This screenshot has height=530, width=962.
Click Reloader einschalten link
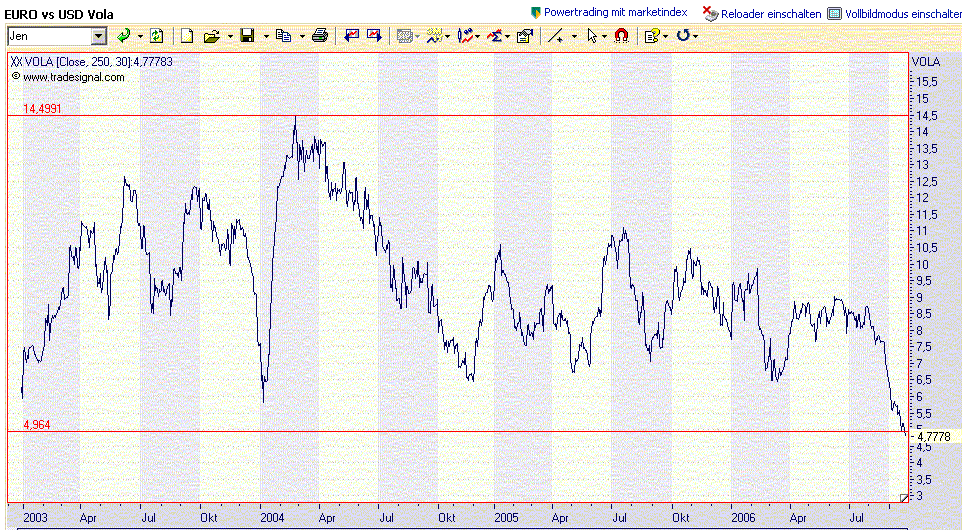click(771, 13)
